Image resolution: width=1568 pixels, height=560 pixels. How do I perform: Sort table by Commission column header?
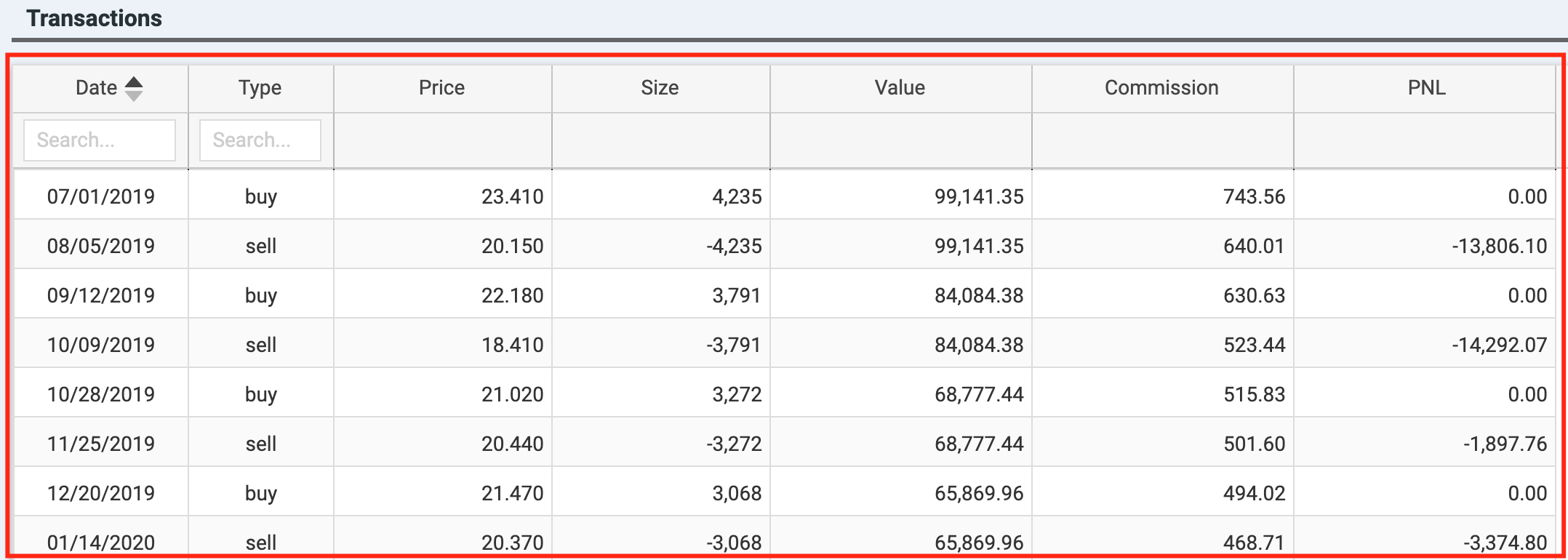(1162, 88)
